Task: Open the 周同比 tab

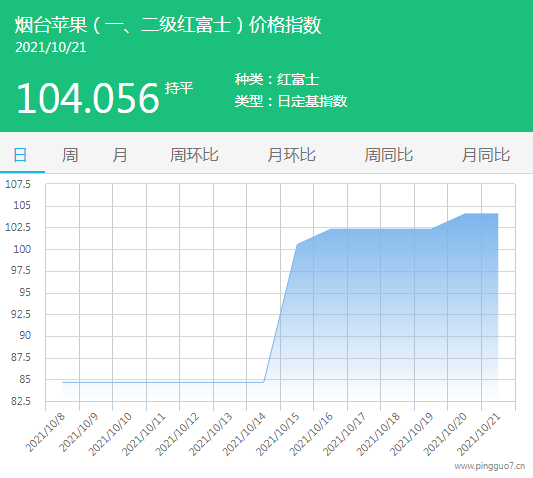Action: (389, 155)
